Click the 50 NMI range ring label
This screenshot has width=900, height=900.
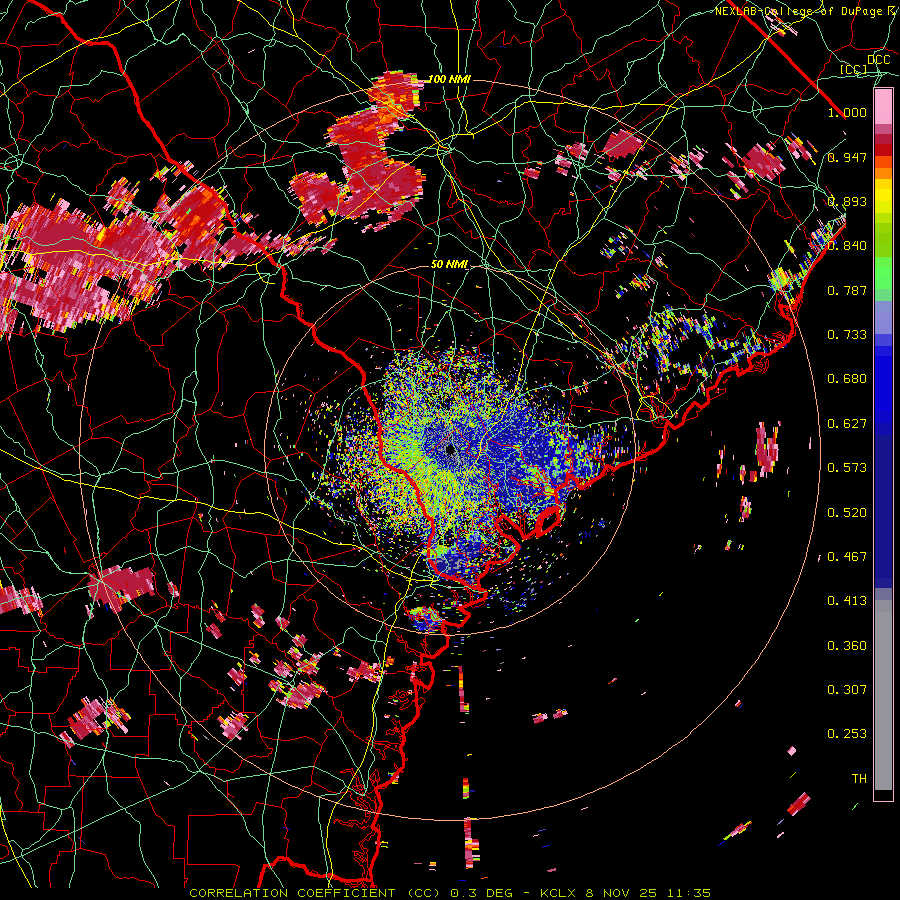449,265
